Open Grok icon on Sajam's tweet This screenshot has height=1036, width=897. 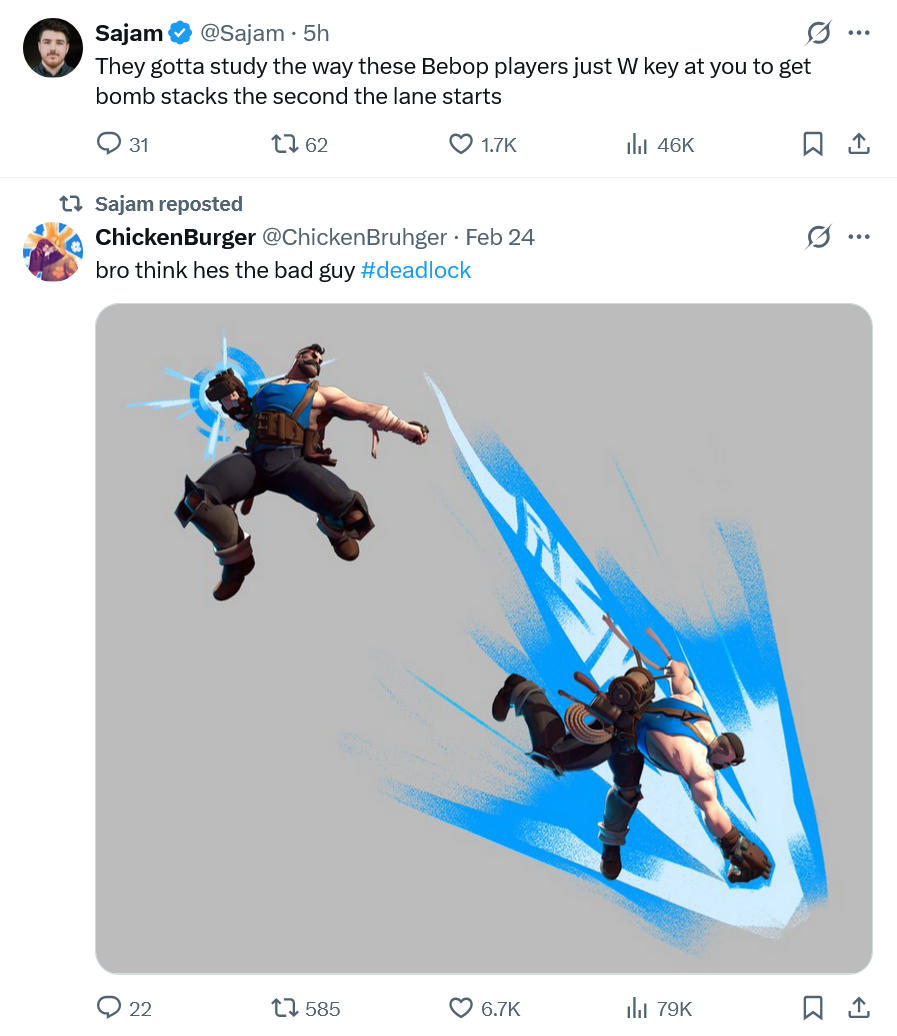[818, 32]
